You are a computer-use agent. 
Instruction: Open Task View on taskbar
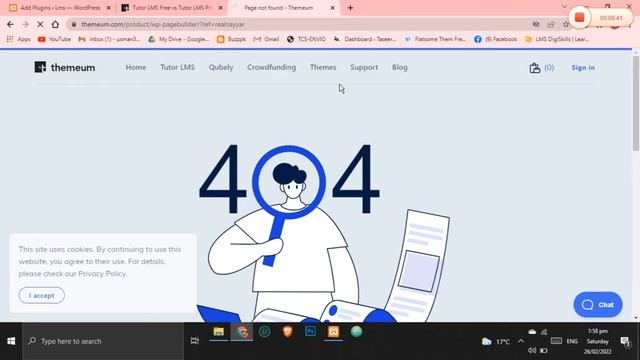(x=195, y=341)
